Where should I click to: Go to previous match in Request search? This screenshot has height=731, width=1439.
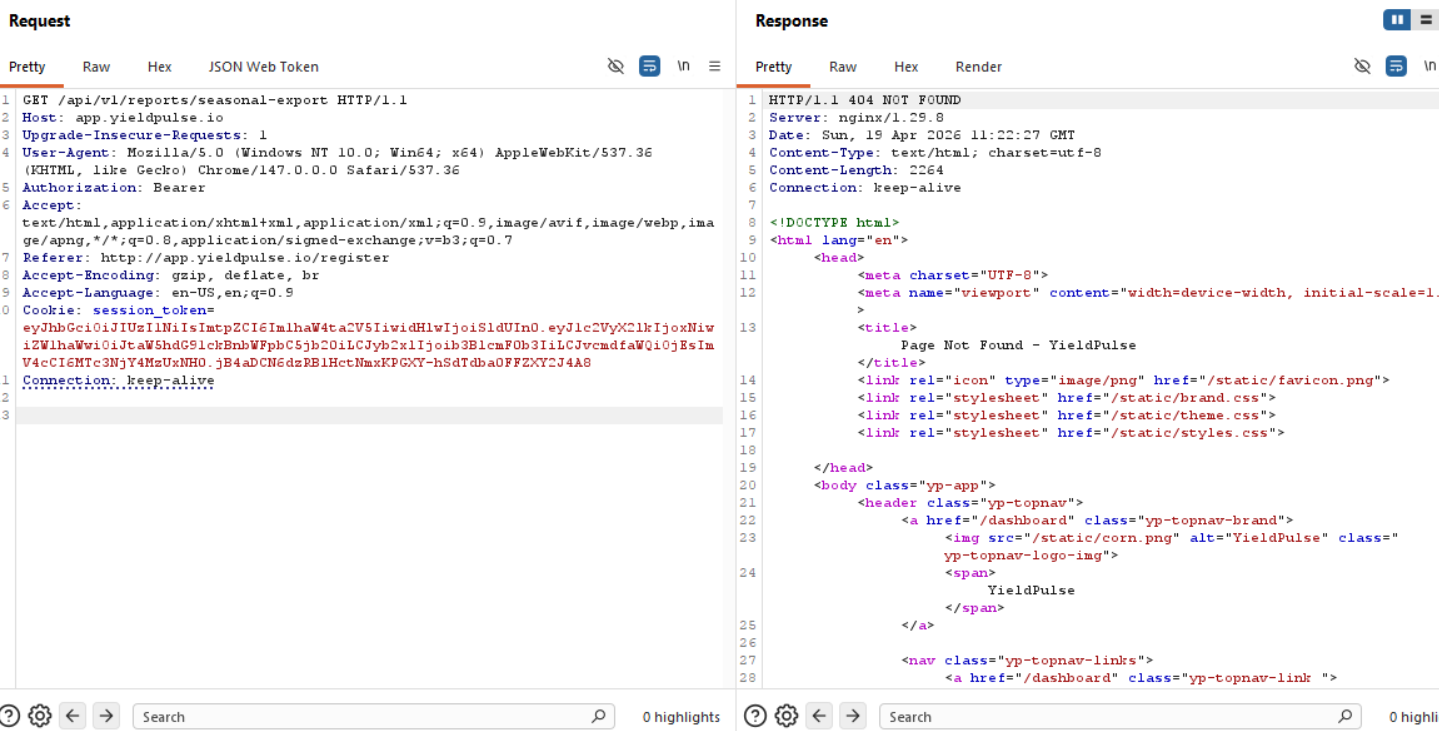pyautogui.click(x=72, y=716)
